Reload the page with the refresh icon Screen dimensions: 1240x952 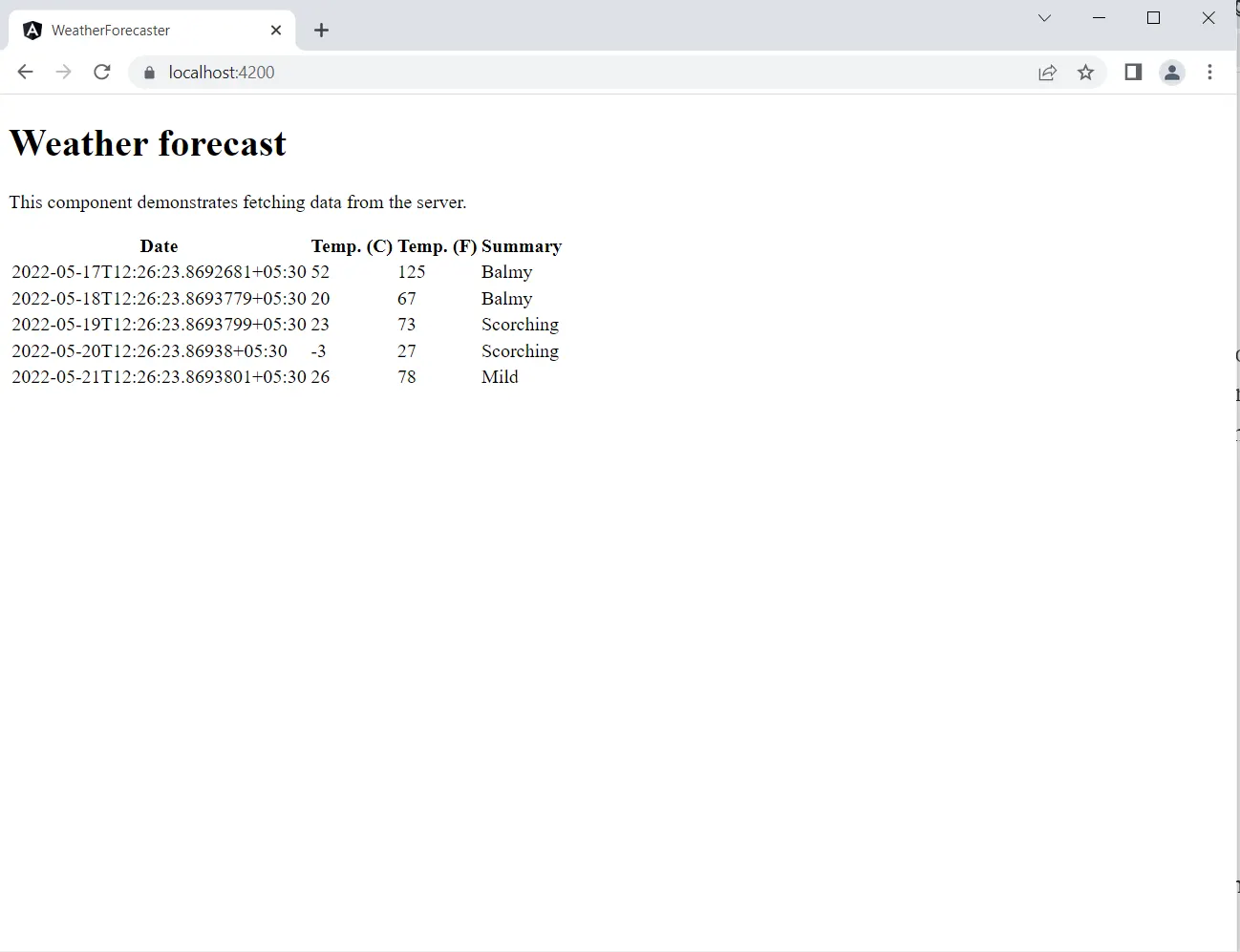(102, 72)
